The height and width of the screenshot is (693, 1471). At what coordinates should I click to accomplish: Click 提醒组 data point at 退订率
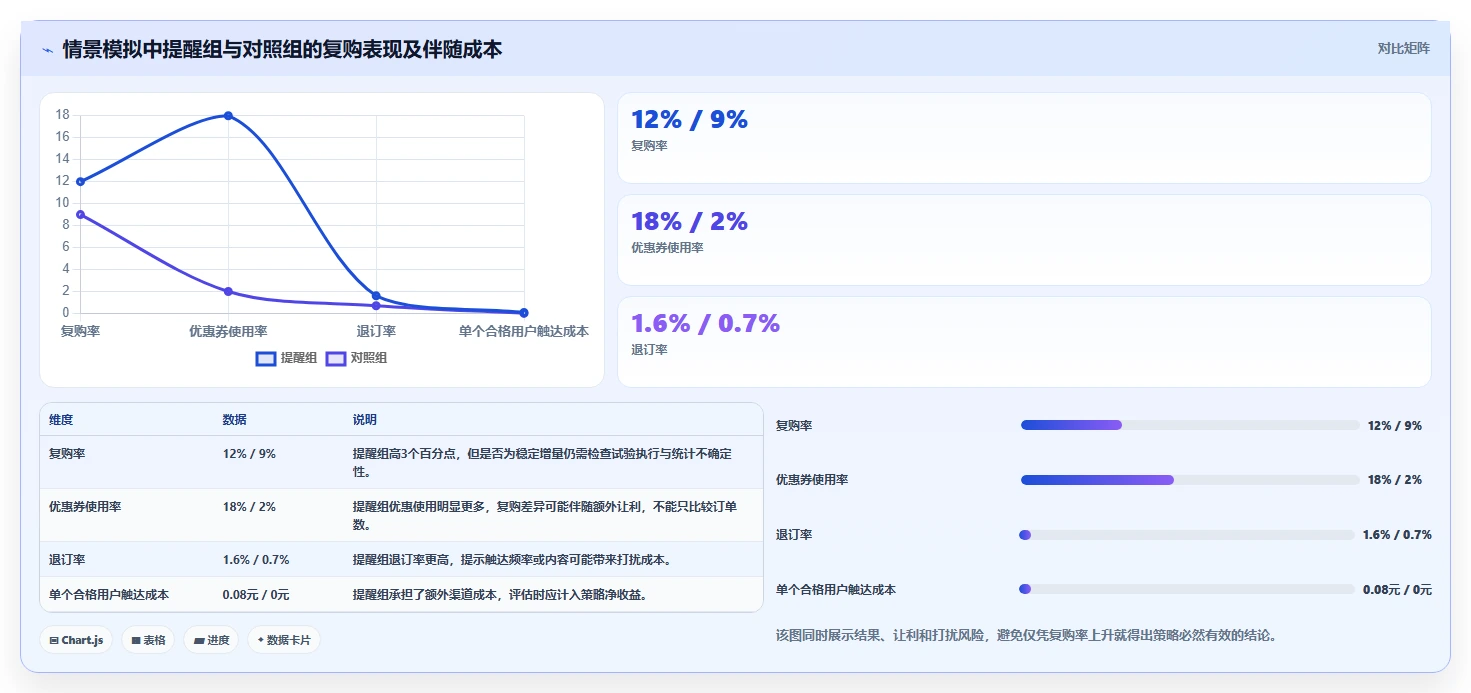click(376, 296)
